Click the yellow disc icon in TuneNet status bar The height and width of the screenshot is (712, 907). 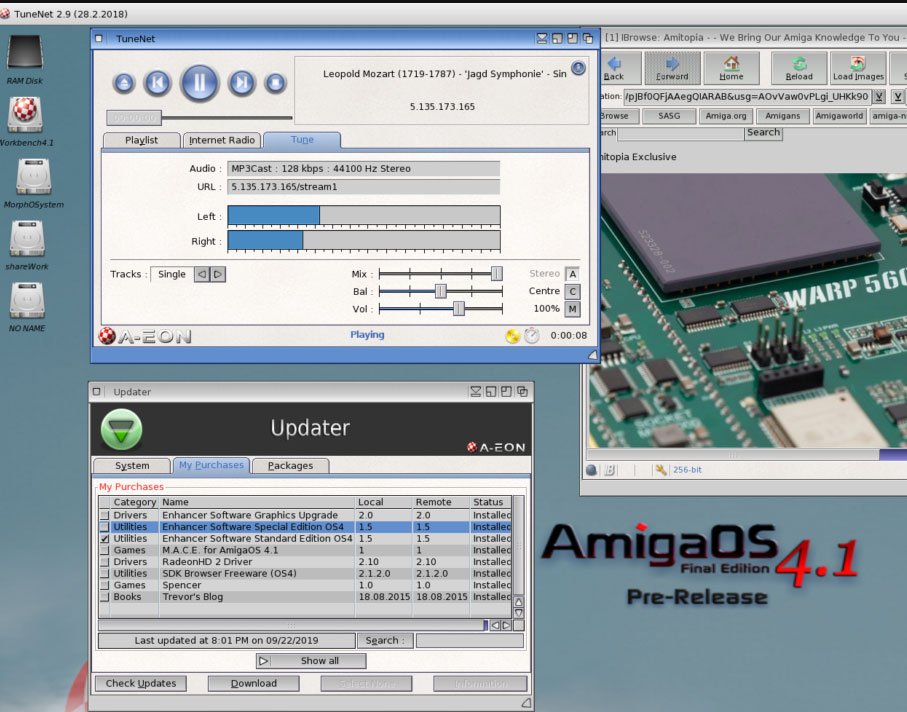[513, 335]
